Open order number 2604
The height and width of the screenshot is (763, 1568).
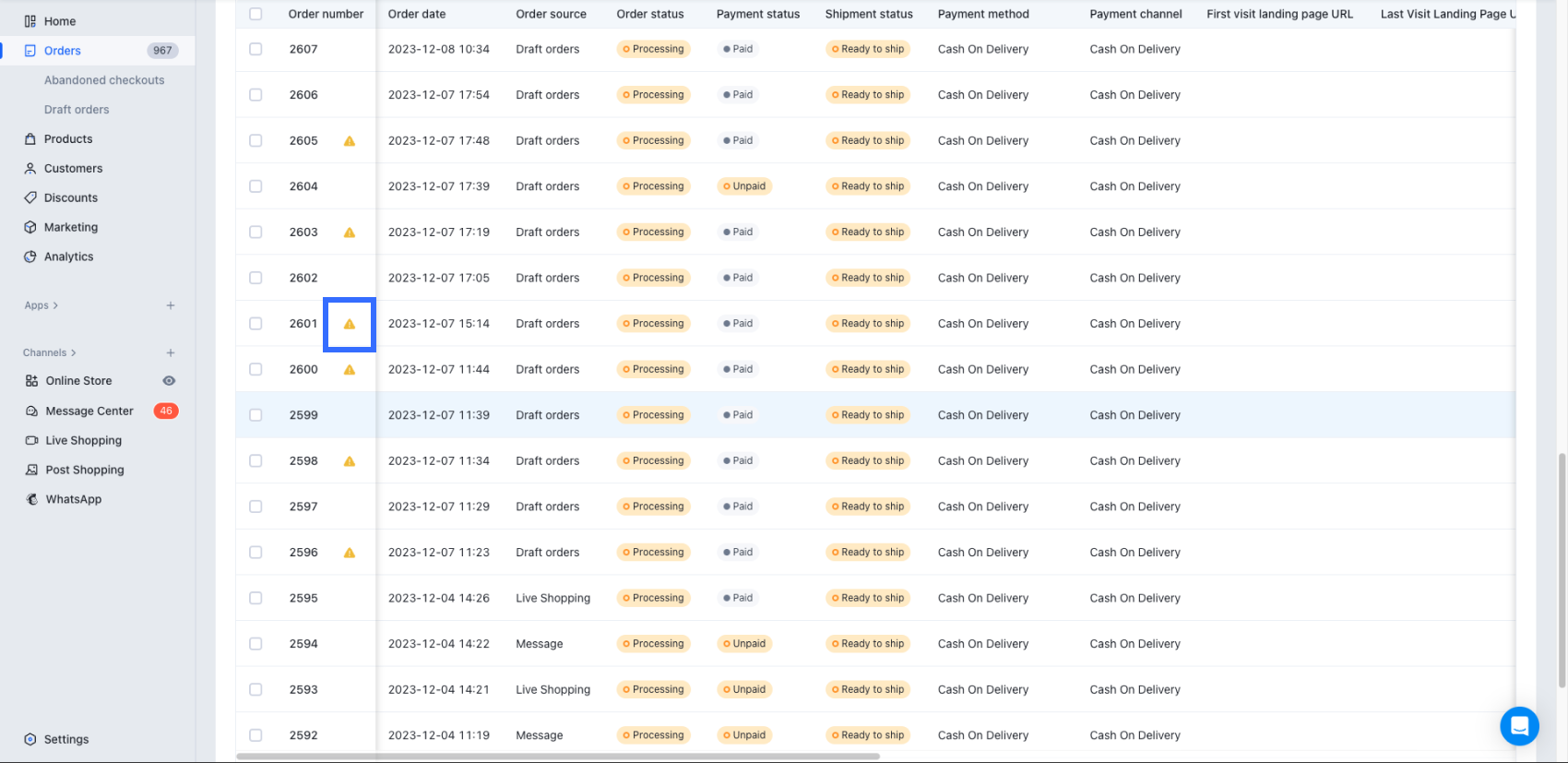[303, 186]
